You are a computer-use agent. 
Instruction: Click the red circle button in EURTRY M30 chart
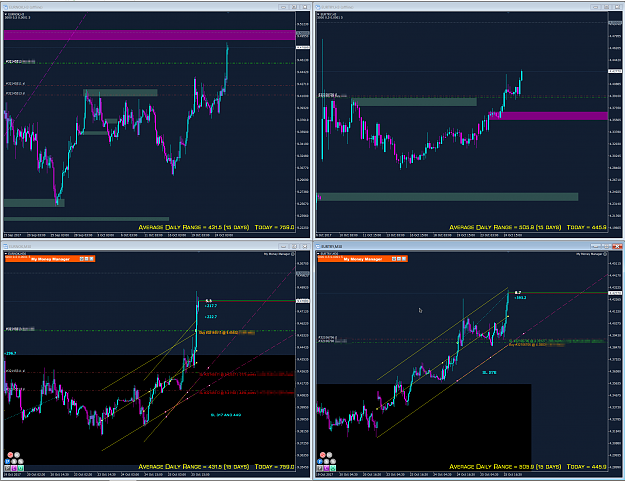323,455
